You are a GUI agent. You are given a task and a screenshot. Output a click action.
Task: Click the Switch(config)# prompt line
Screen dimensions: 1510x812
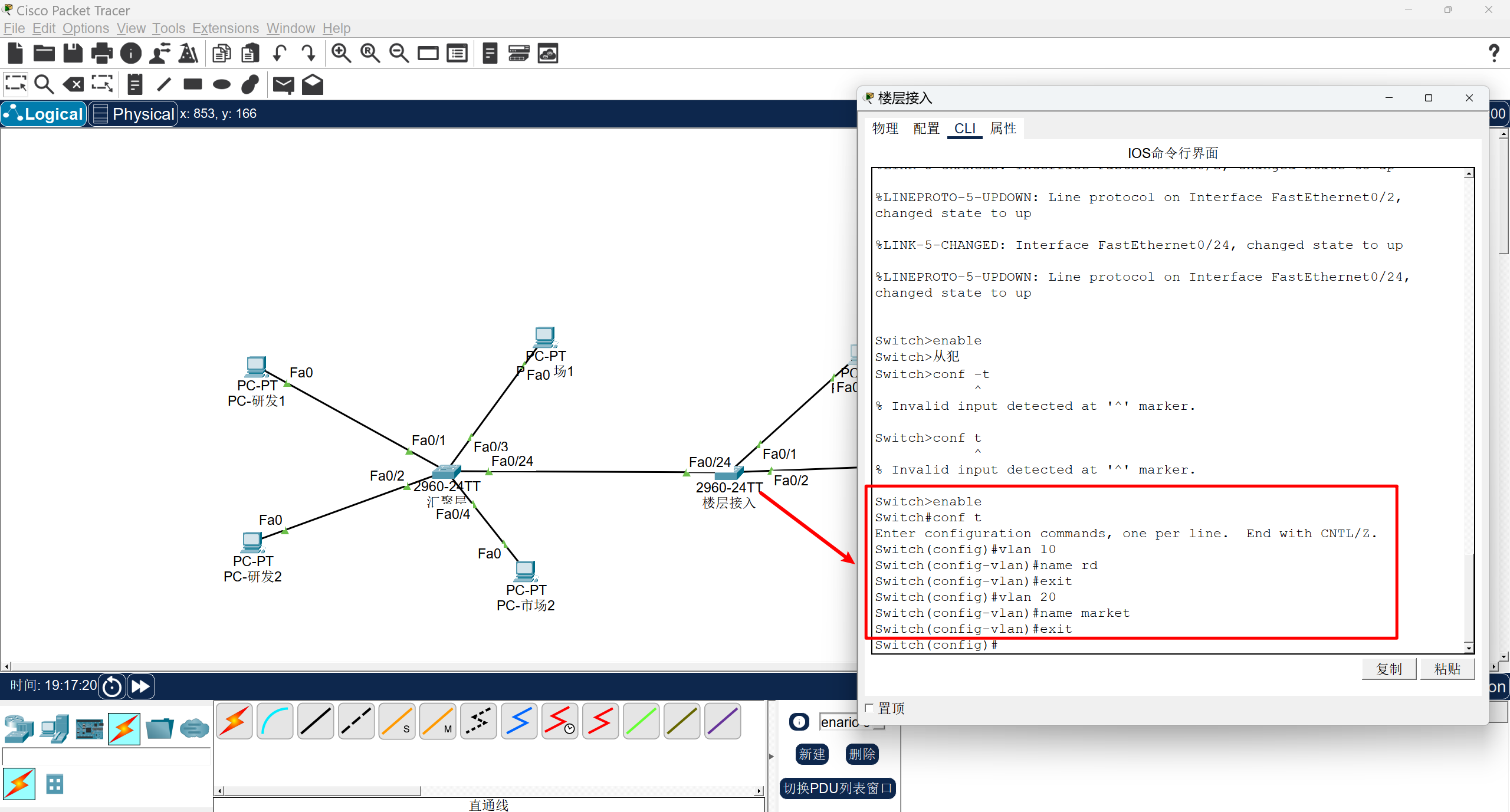(936, 645)
